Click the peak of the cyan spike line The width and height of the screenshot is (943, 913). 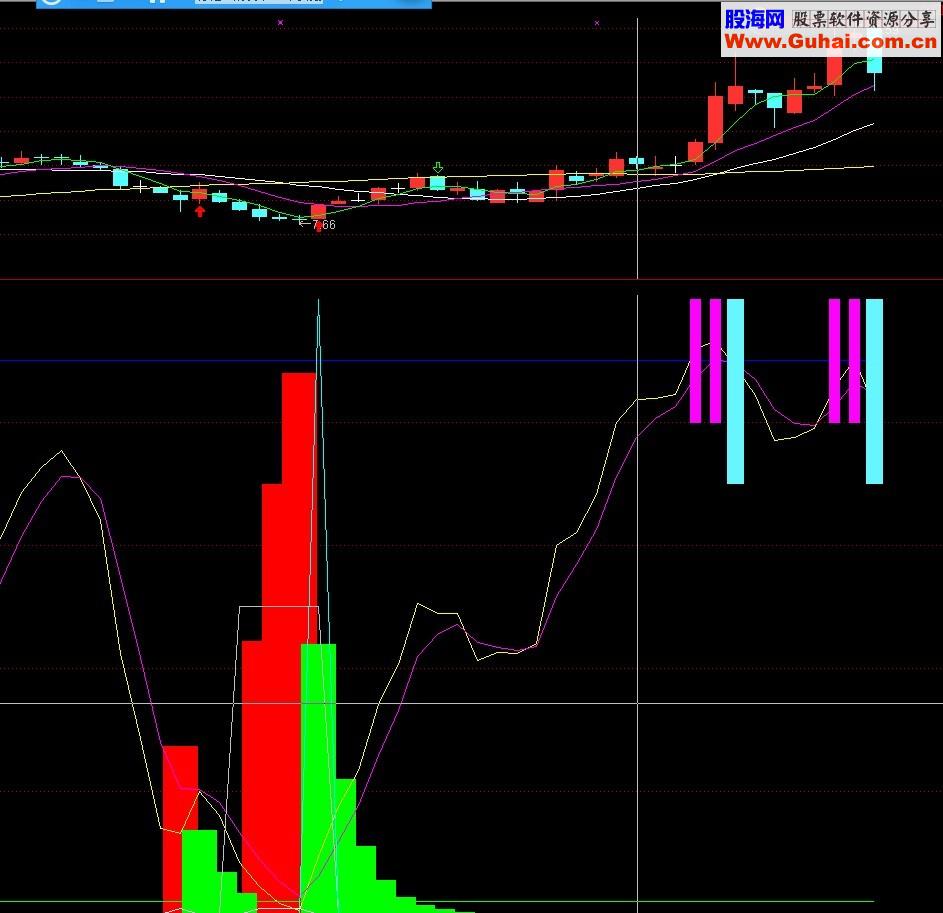(x=318, y=301)
